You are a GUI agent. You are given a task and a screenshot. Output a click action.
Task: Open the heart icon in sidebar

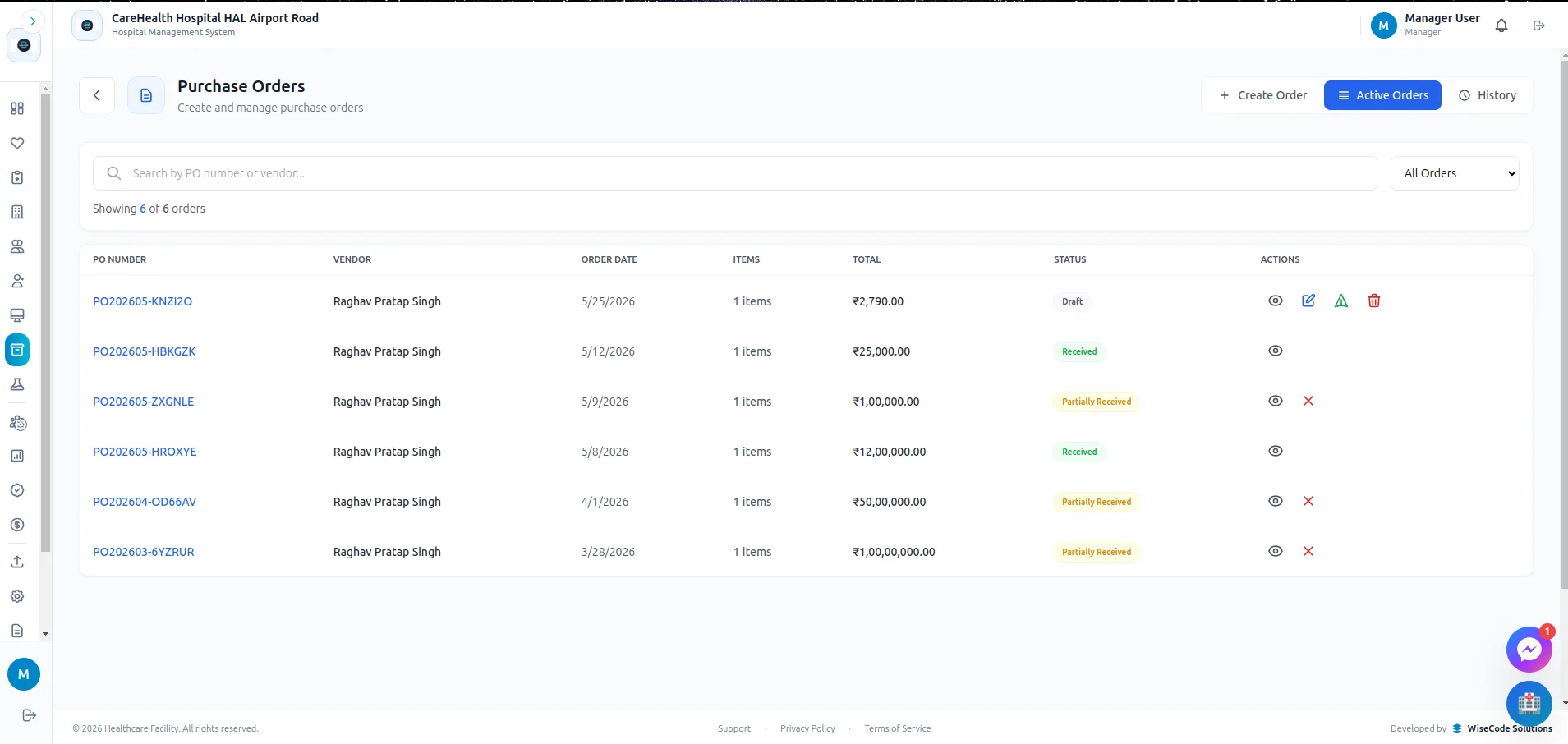point(17,143)
